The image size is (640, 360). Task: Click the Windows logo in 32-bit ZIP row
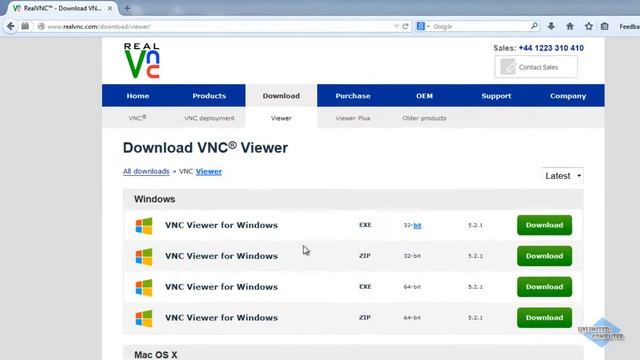pyautogui.click(x=144, y=257)
